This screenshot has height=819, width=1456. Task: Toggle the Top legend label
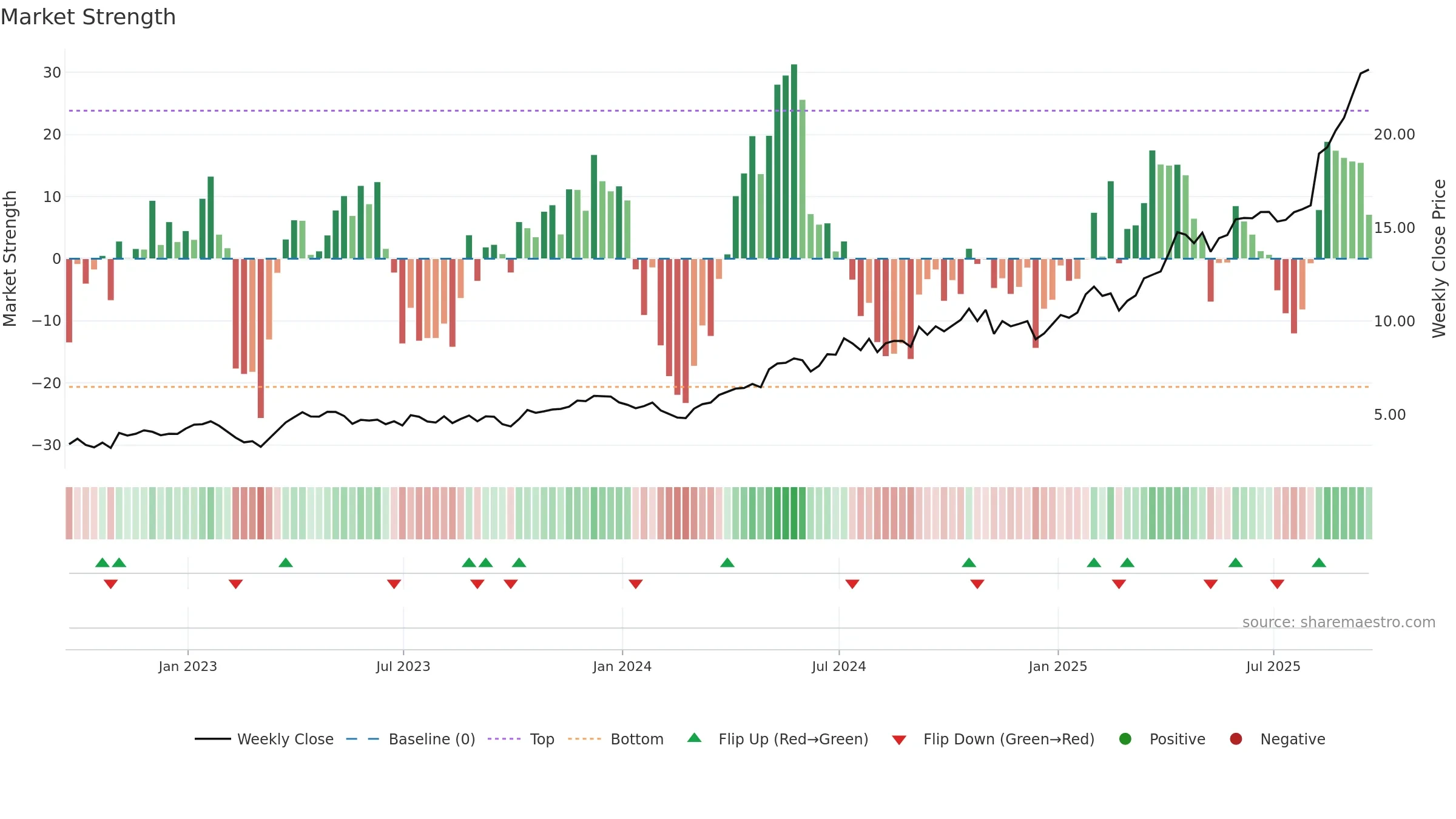point(542,739)
